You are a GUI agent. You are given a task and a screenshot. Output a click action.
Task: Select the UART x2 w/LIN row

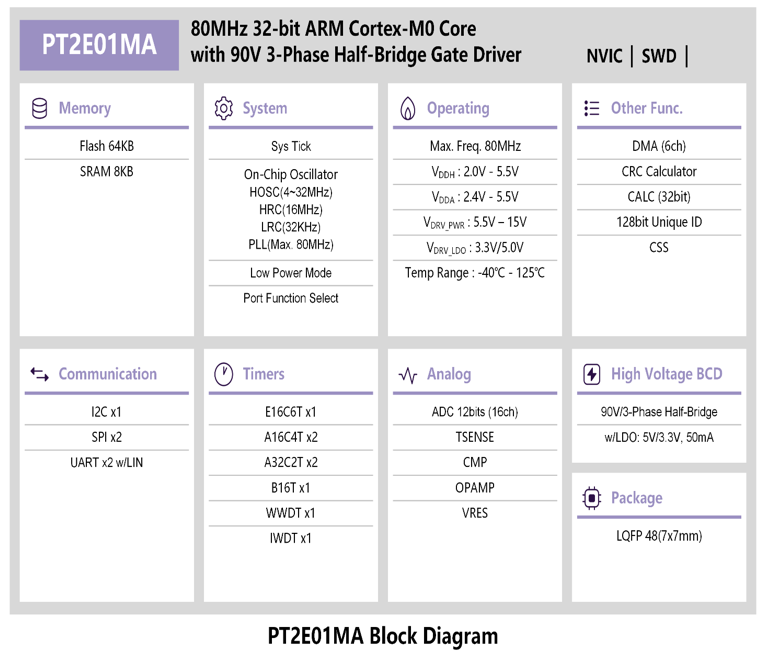pos(106,462)
